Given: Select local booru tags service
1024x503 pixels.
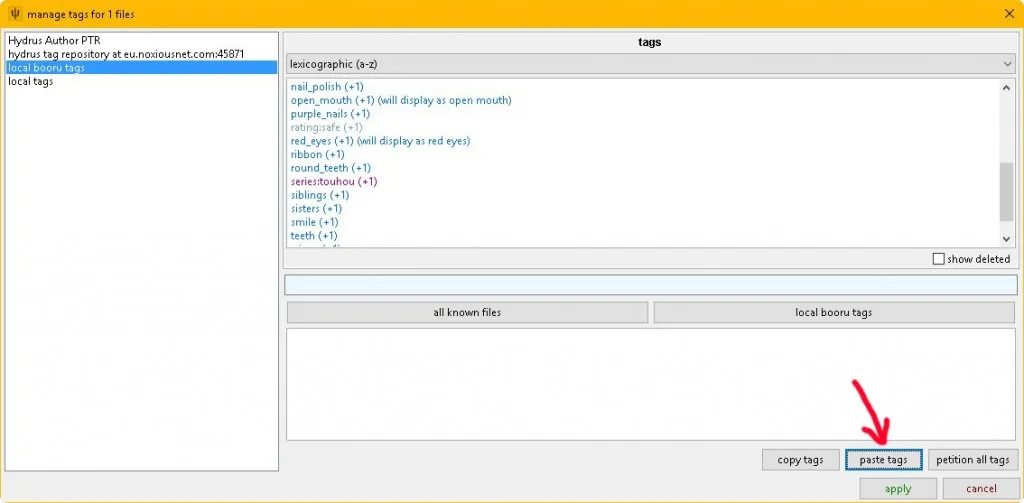Looking at the screenshot, I should (x=46, y=68).
